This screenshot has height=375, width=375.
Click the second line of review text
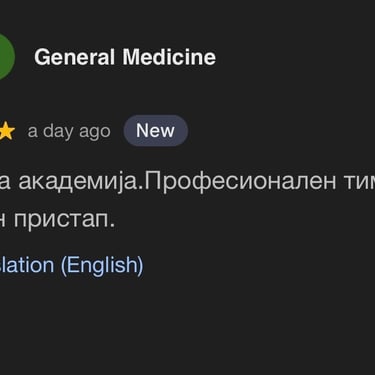click(x=57, y=220)
